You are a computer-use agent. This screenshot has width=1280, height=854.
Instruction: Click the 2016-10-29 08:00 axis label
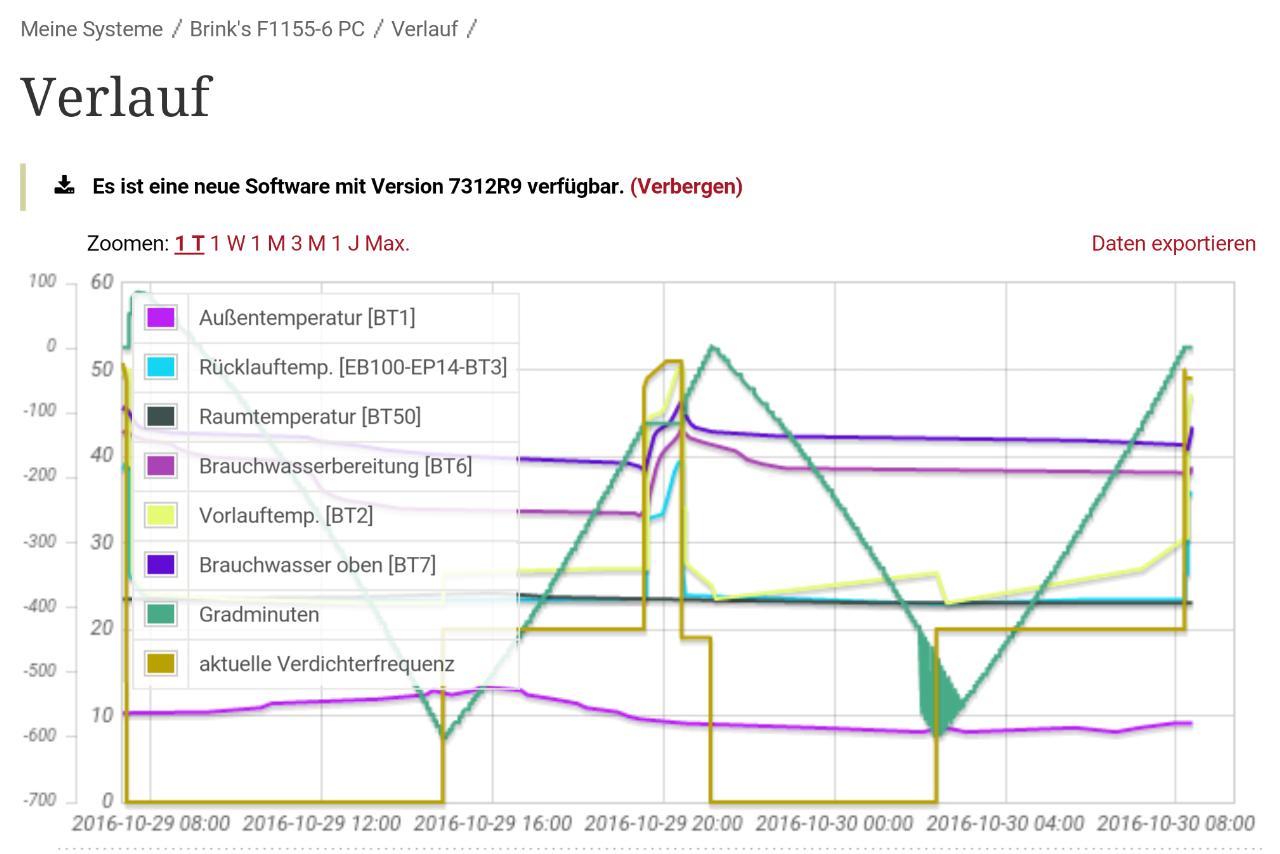coord(151,824)
